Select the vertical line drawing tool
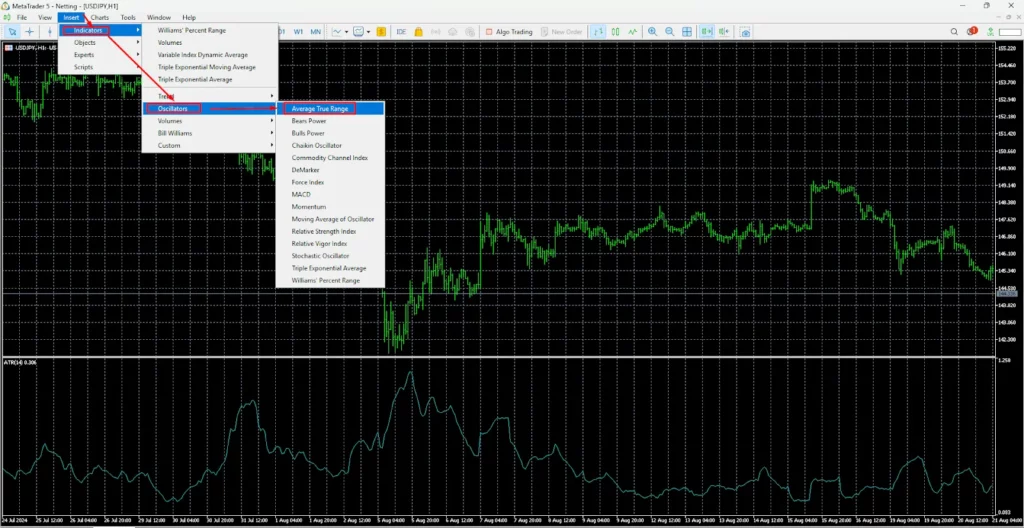Screen dimensions: 1024x528 [x=50, y=31]
